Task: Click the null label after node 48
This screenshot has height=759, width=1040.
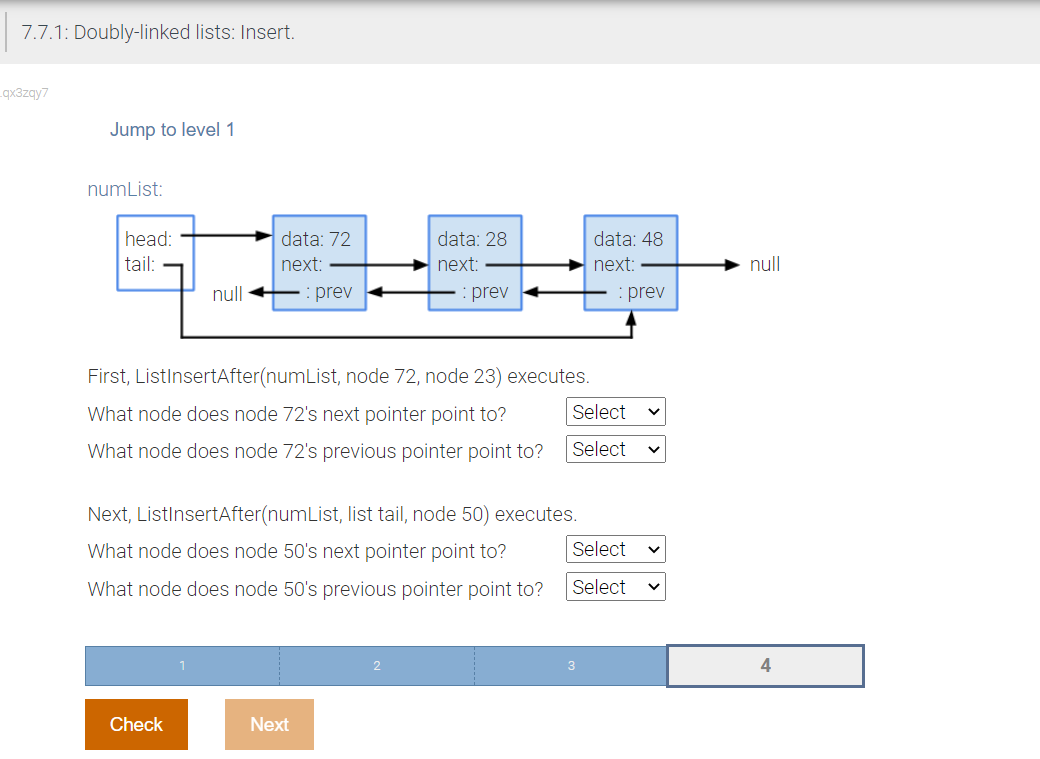Action: coord(763,264)
